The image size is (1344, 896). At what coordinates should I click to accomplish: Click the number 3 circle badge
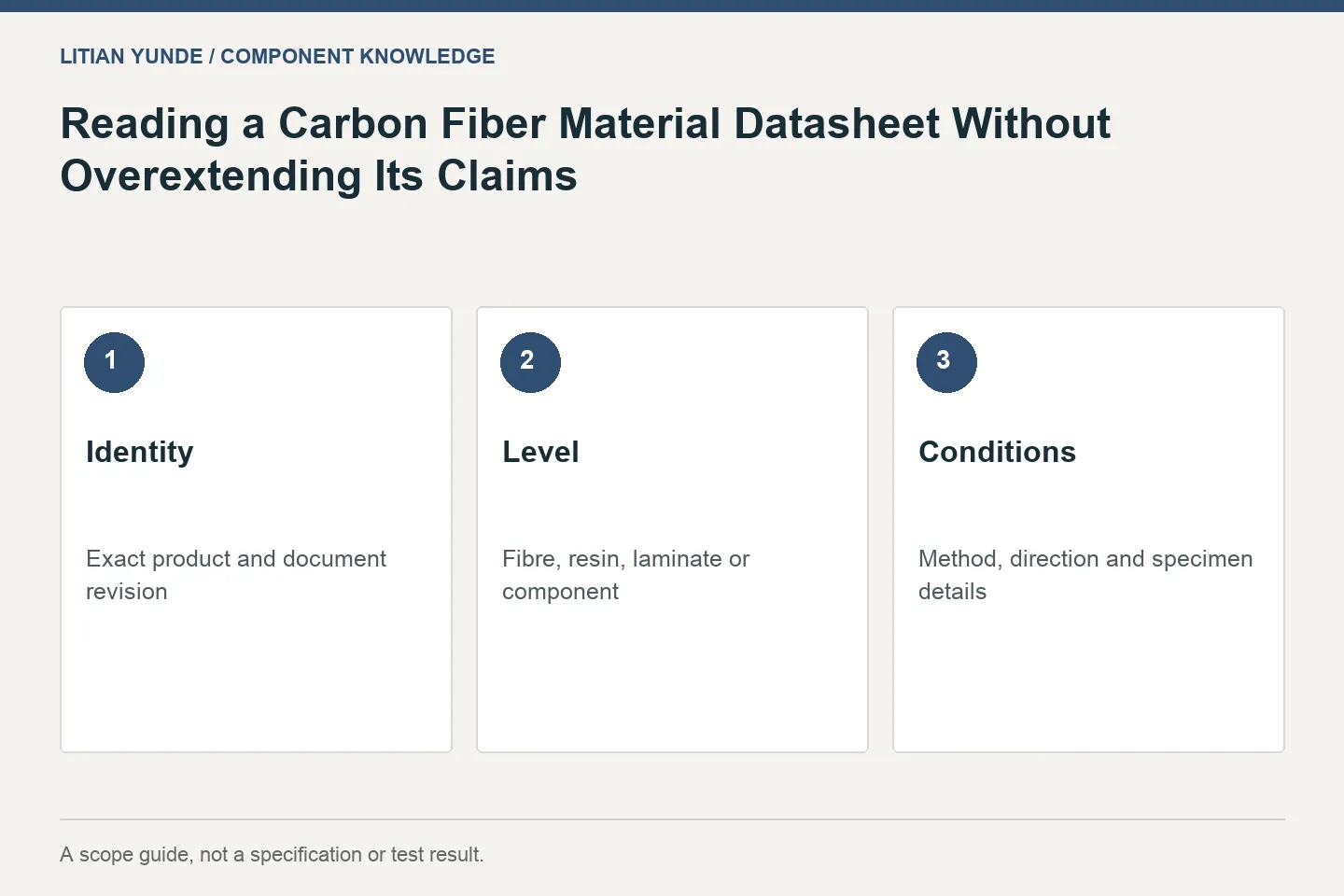point(946,362)
